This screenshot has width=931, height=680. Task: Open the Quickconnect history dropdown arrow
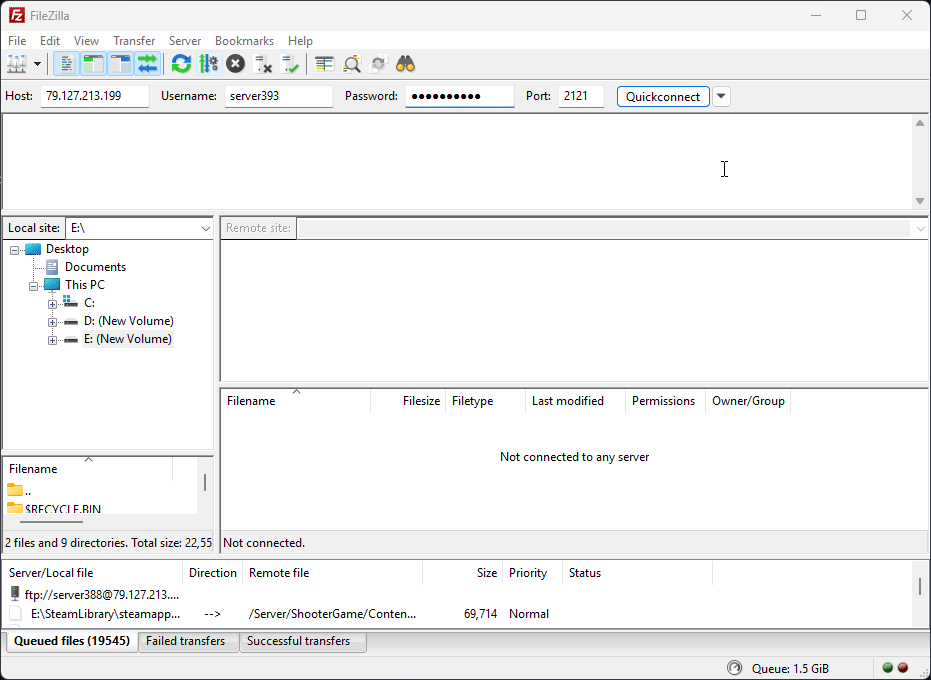click(721, 97)
